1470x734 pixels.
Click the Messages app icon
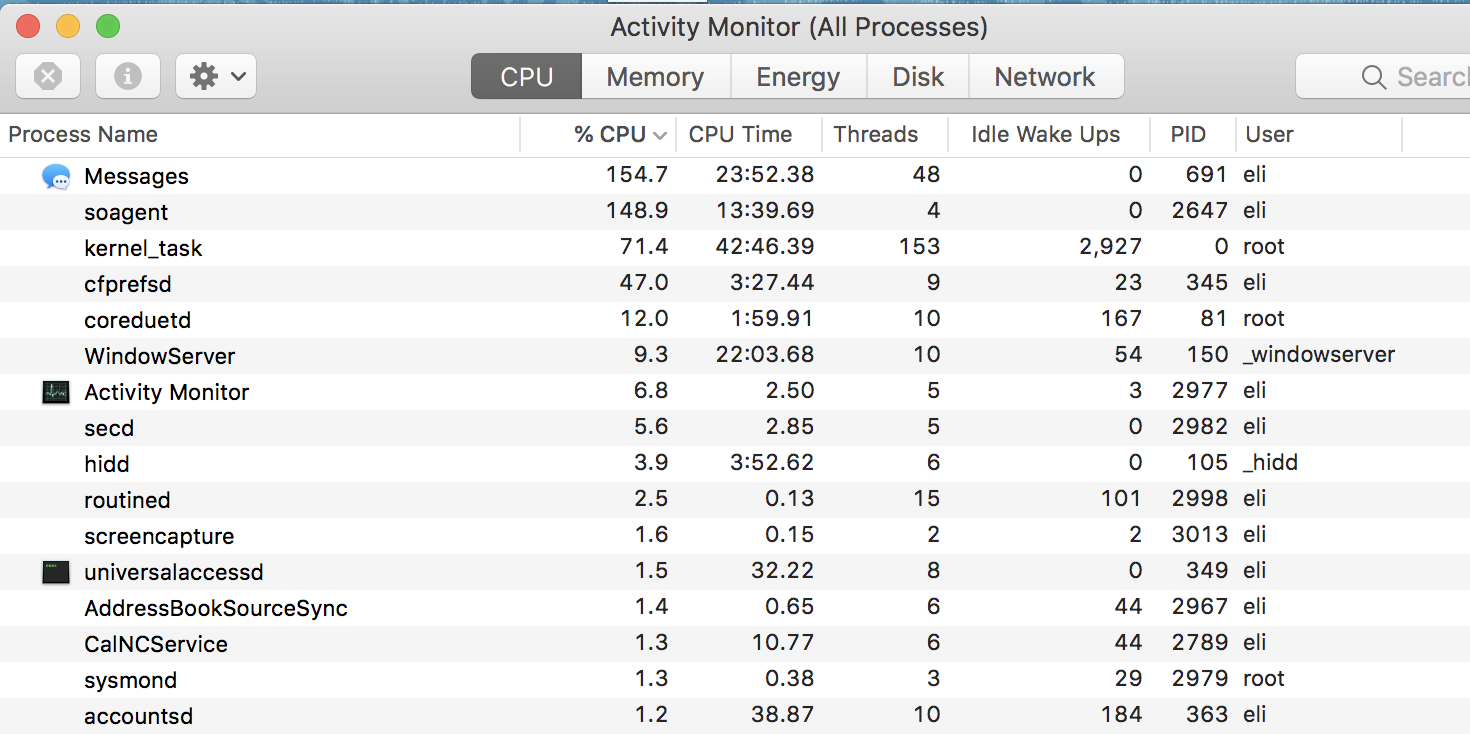(x=56, y=177)
